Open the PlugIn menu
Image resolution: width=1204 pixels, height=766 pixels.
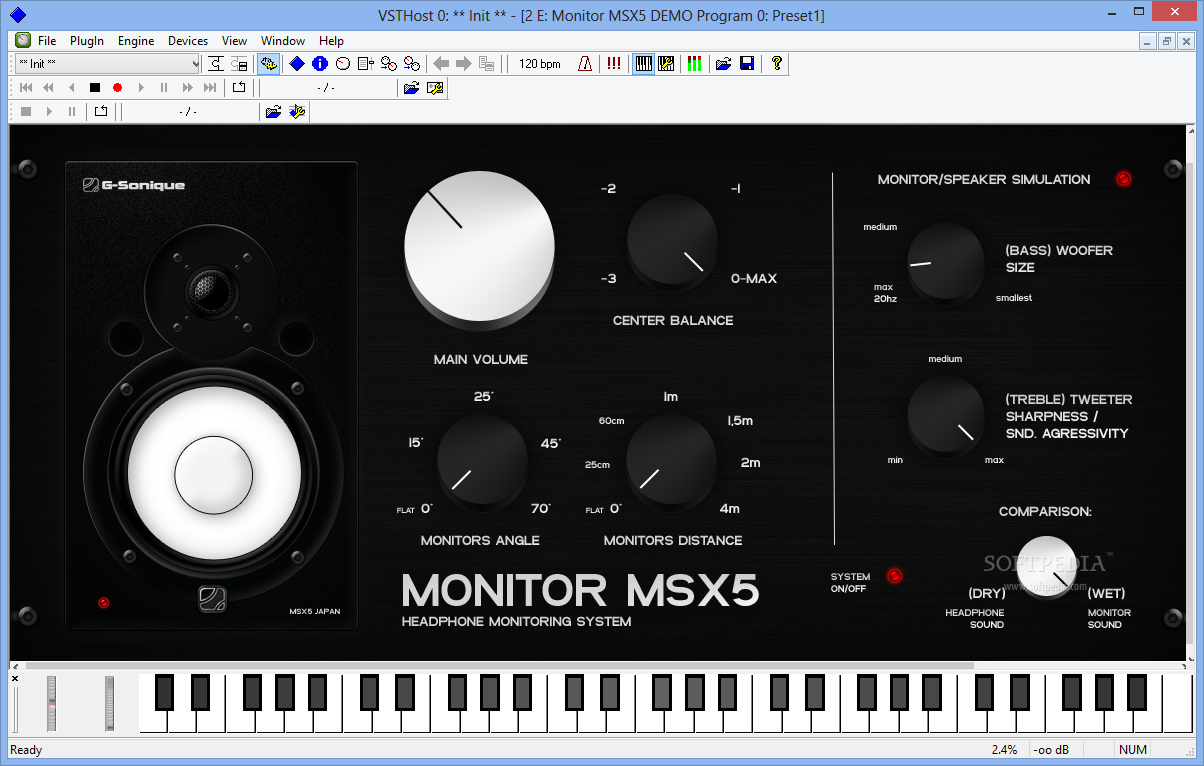pyautogui.click(x=87, y=41)
